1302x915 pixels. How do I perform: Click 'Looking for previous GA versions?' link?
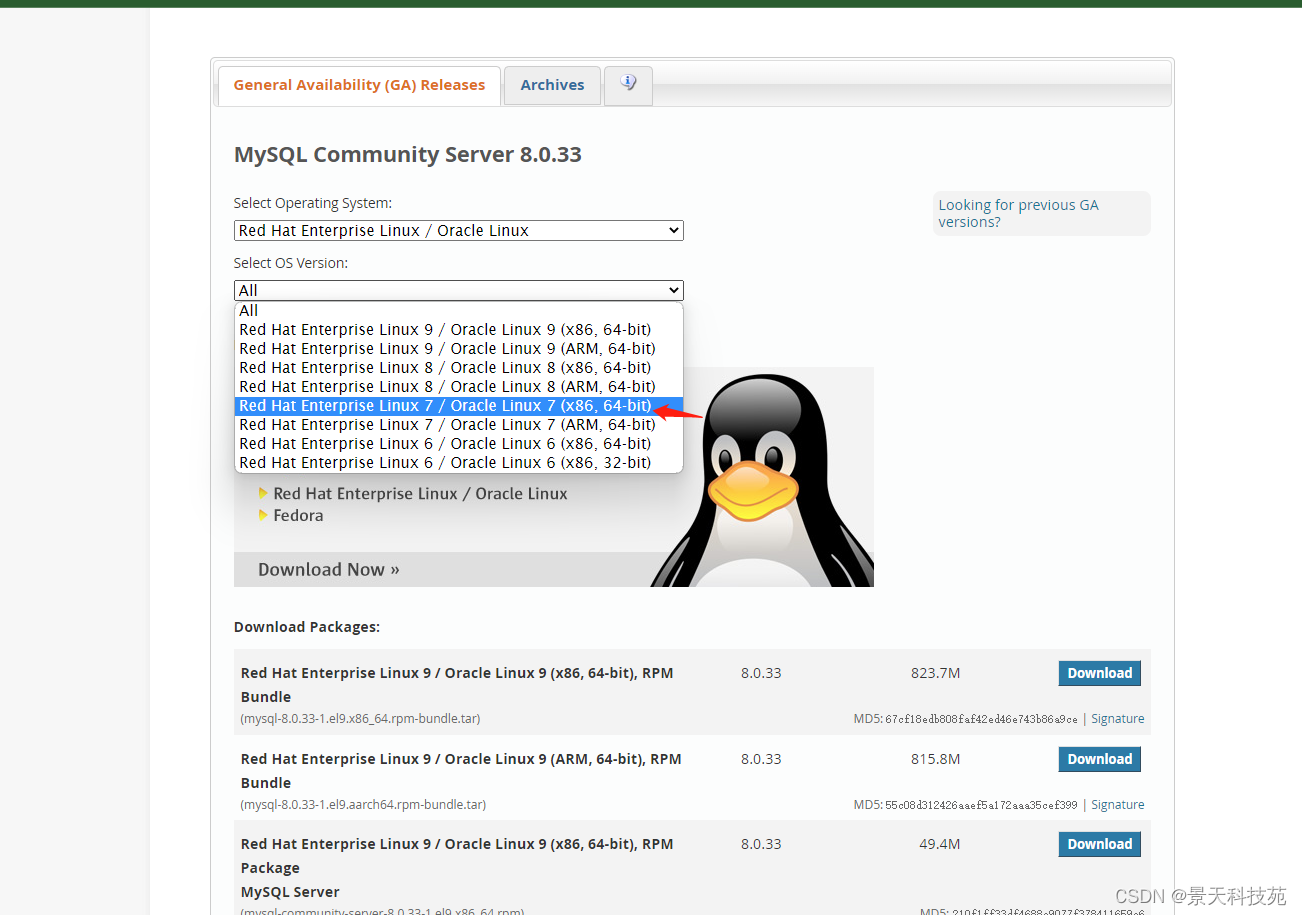pyautogui.click(x=1018, y=213)
